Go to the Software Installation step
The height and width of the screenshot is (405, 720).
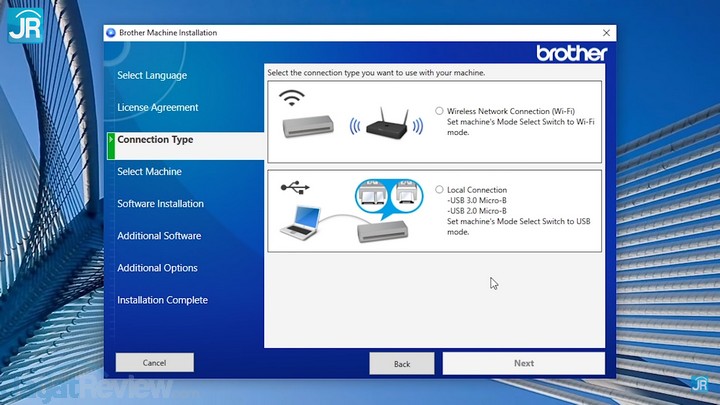160,204
